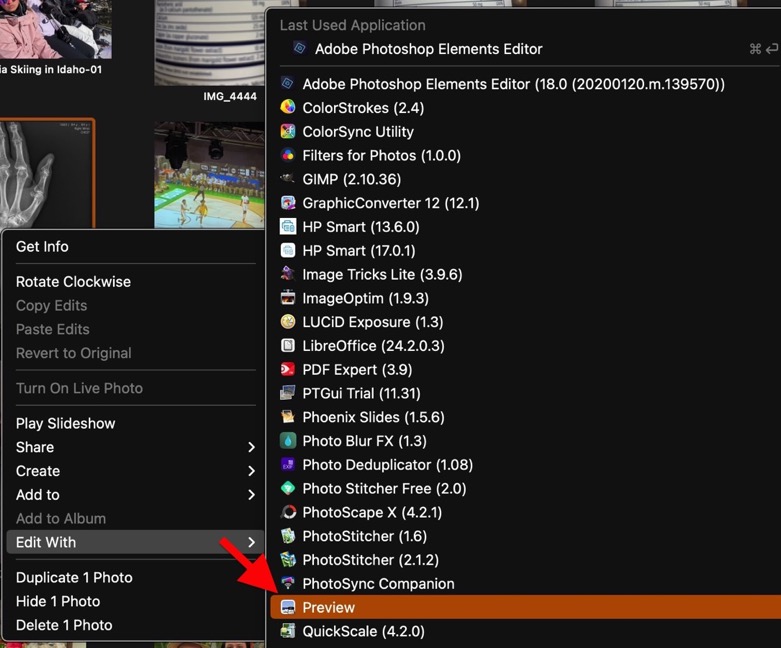Viewport: 781px width, 648px height.
Task: Expand the Add to submenu arrow
Action: (x=252, y=495)
